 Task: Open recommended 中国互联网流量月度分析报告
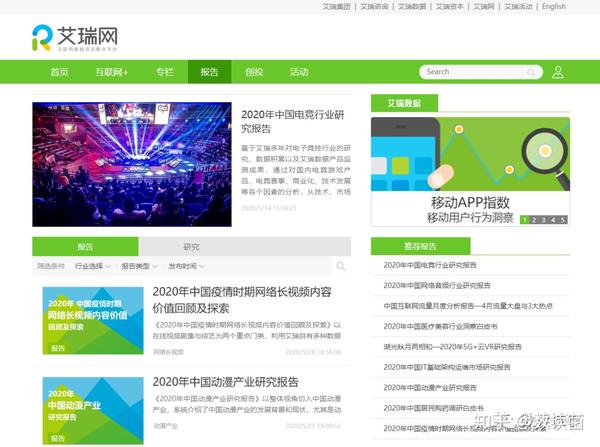coord(468,306)
